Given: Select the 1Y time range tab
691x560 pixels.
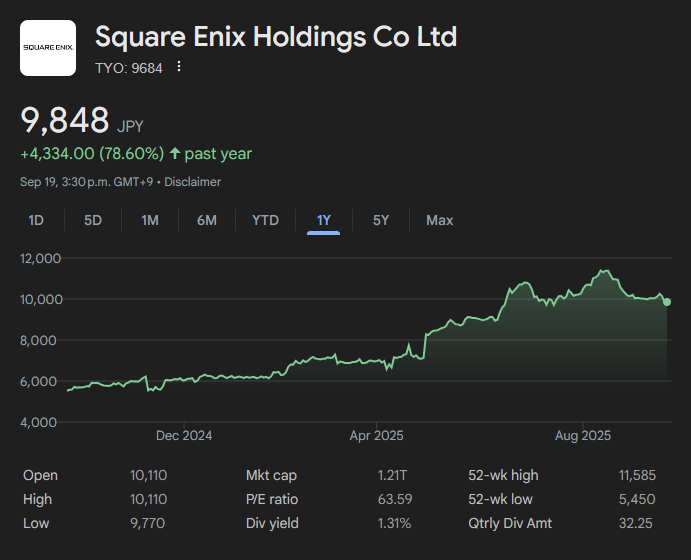Looking at the screenshot, I should 323,220.
